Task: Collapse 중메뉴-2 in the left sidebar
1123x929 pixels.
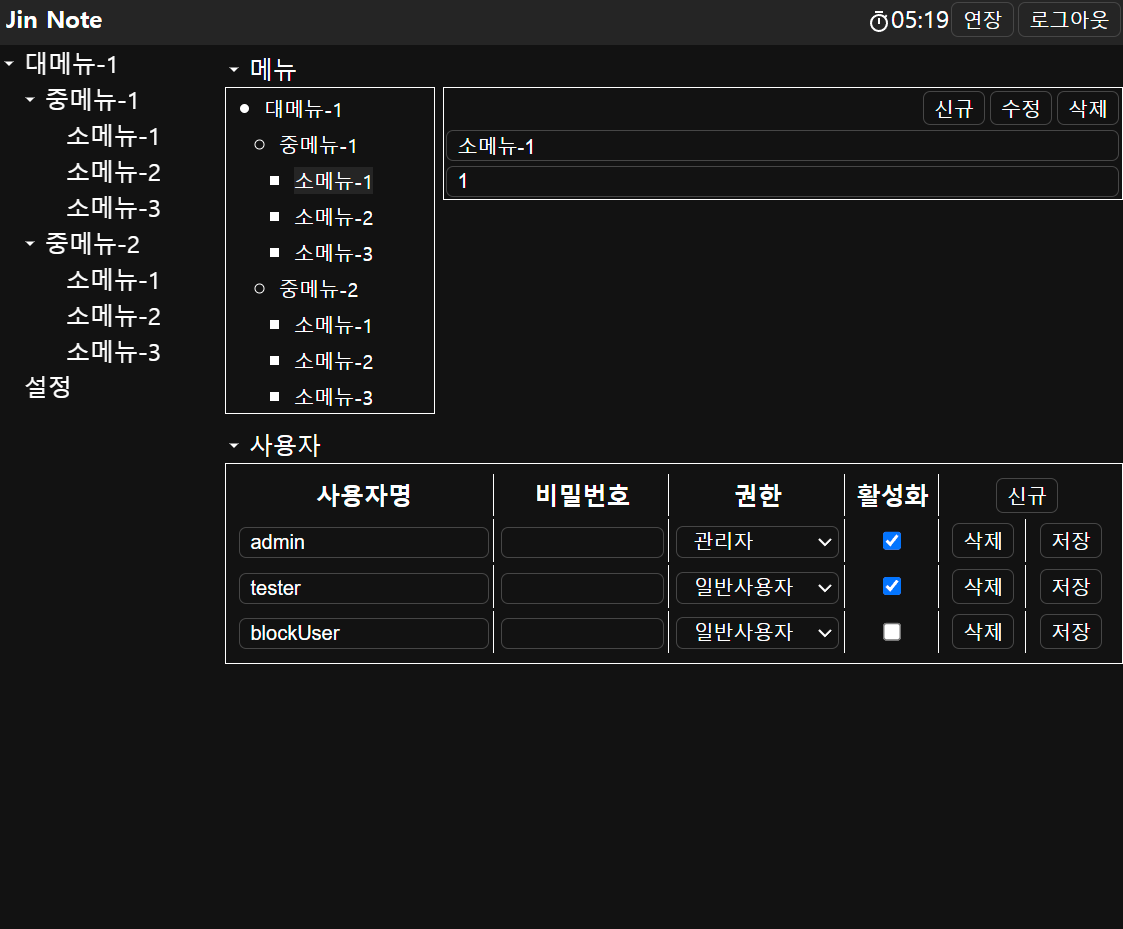Action: pyautogui.click(x=29, y=244)
